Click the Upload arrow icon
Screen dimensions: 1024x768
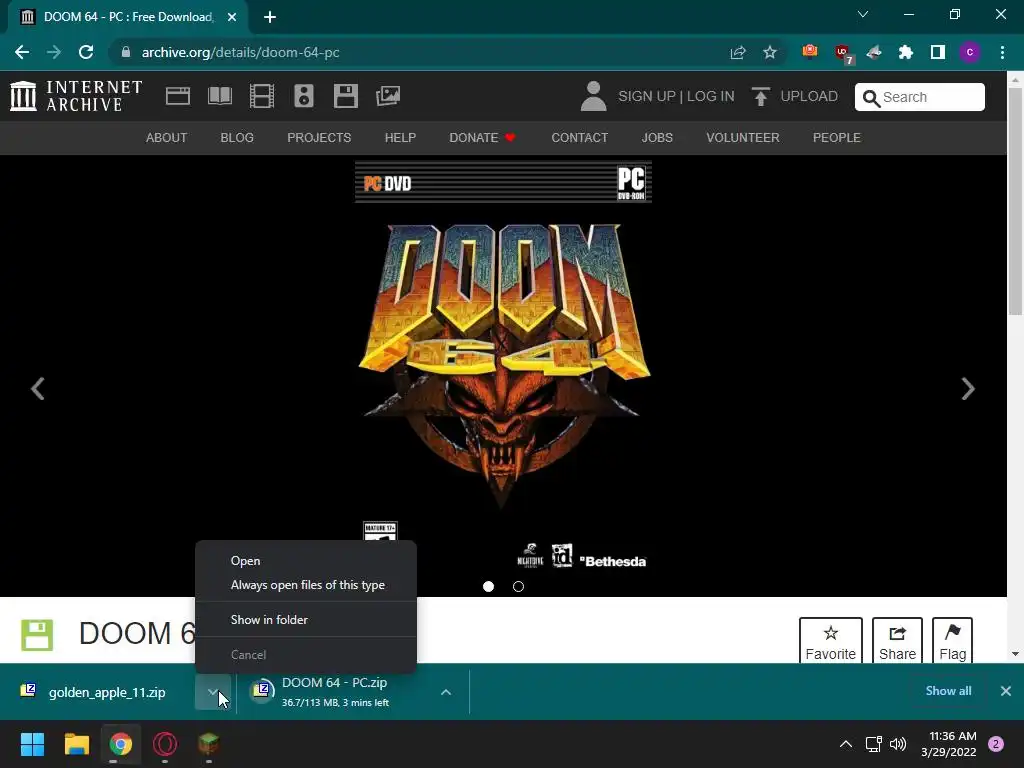click(760, 96)
